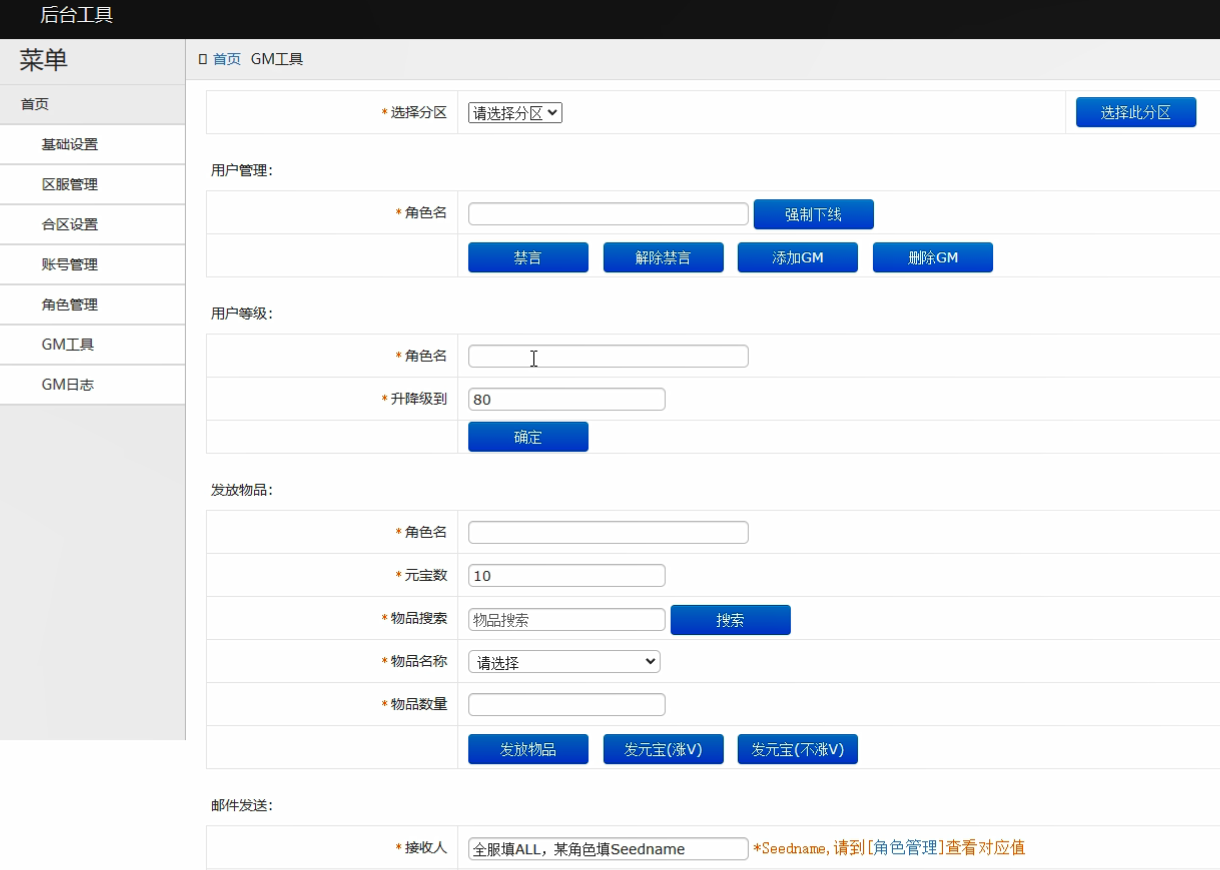Screen dimensions: 1220x870
Task: Click the 禁言 mute button
Action: (x=528, y=257)
